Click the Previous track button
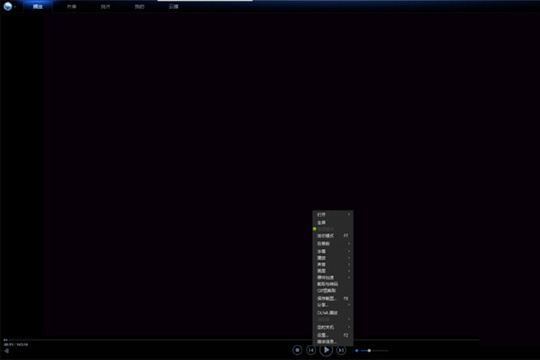This screenshot has height=360, width=540. (311, 350)
